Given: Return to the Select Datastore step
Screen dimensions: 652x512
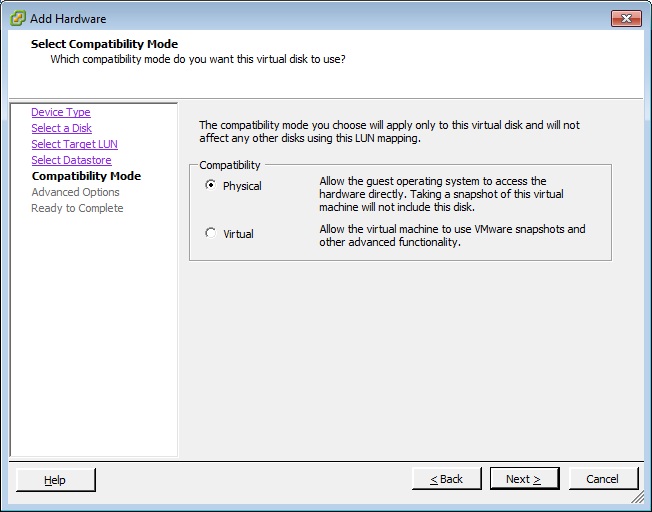Looking at the screenshot, I should [x=72, y=160].
